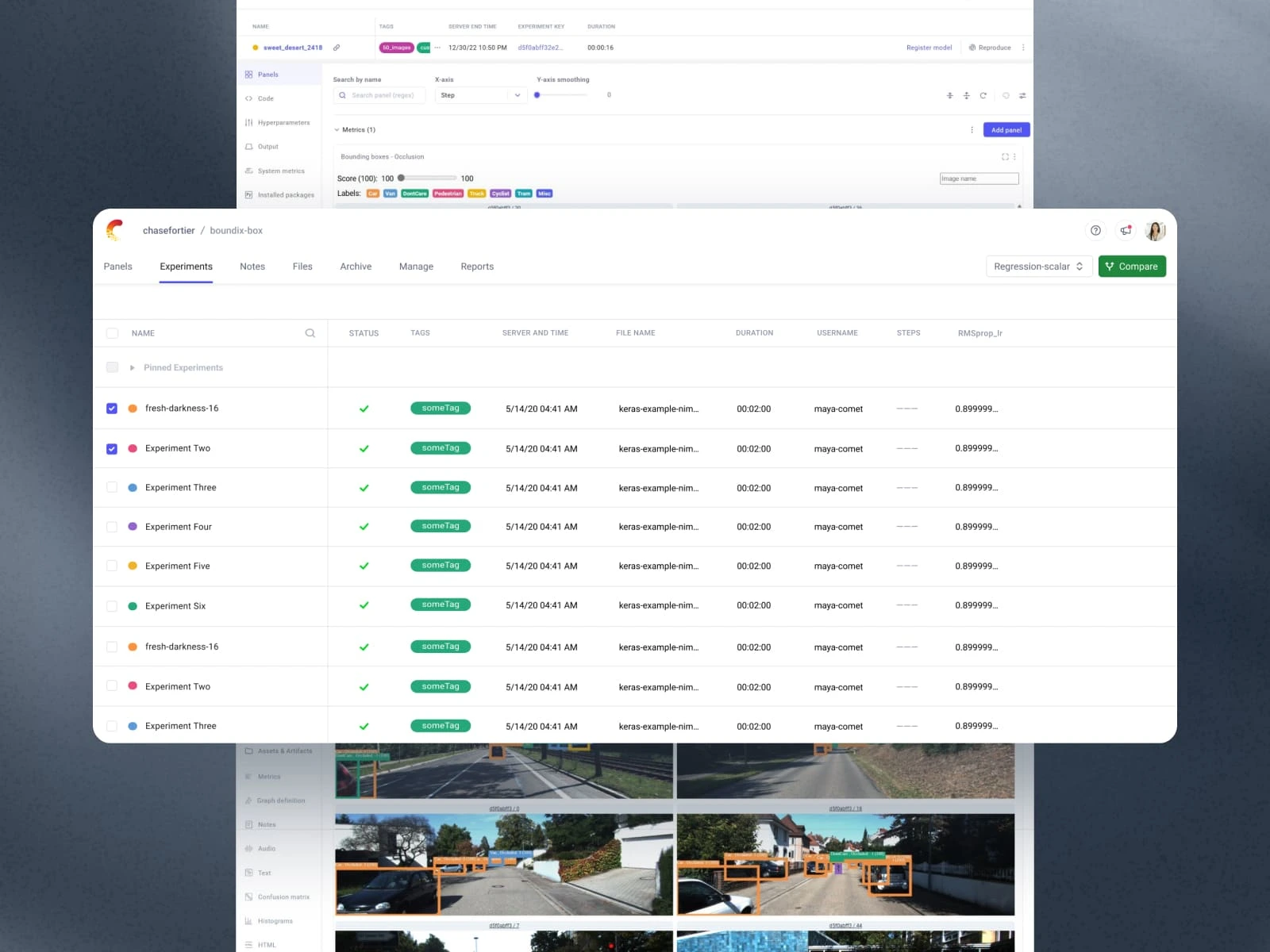Click the green Compare button
This screenshot has width=1270, height=952.
click(1132, 267)
